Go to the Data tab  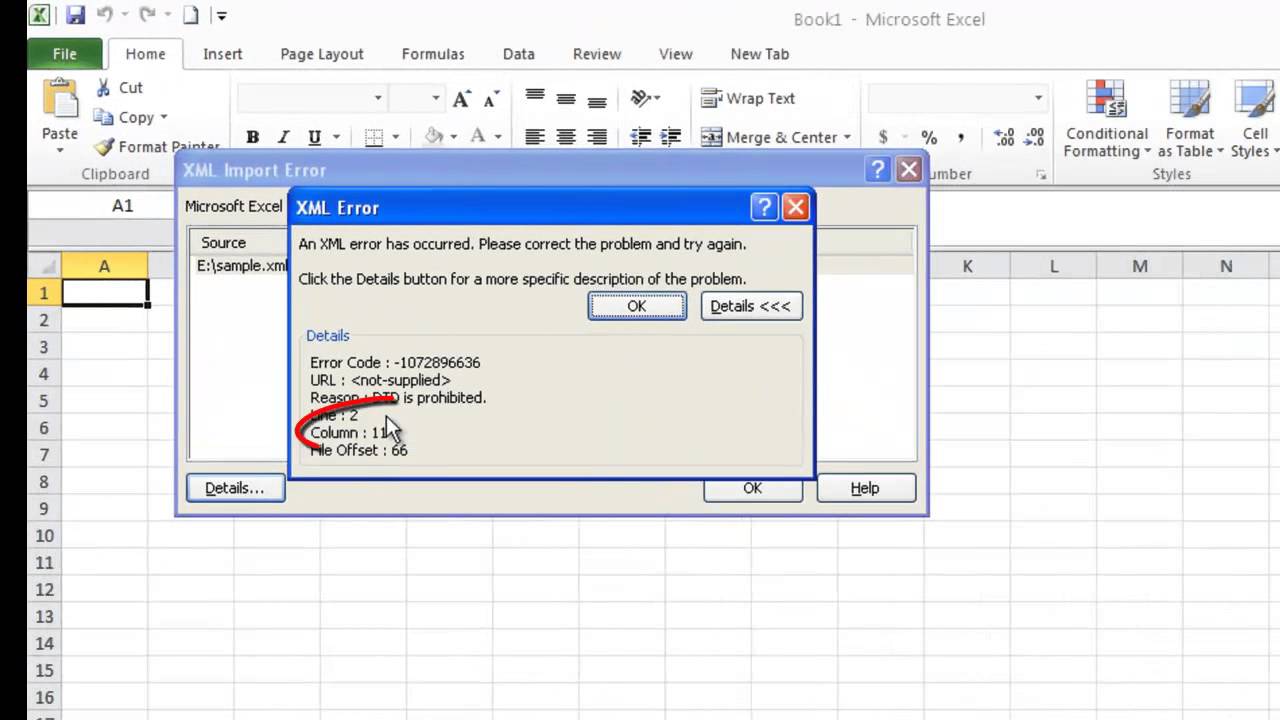click(518, 54)
